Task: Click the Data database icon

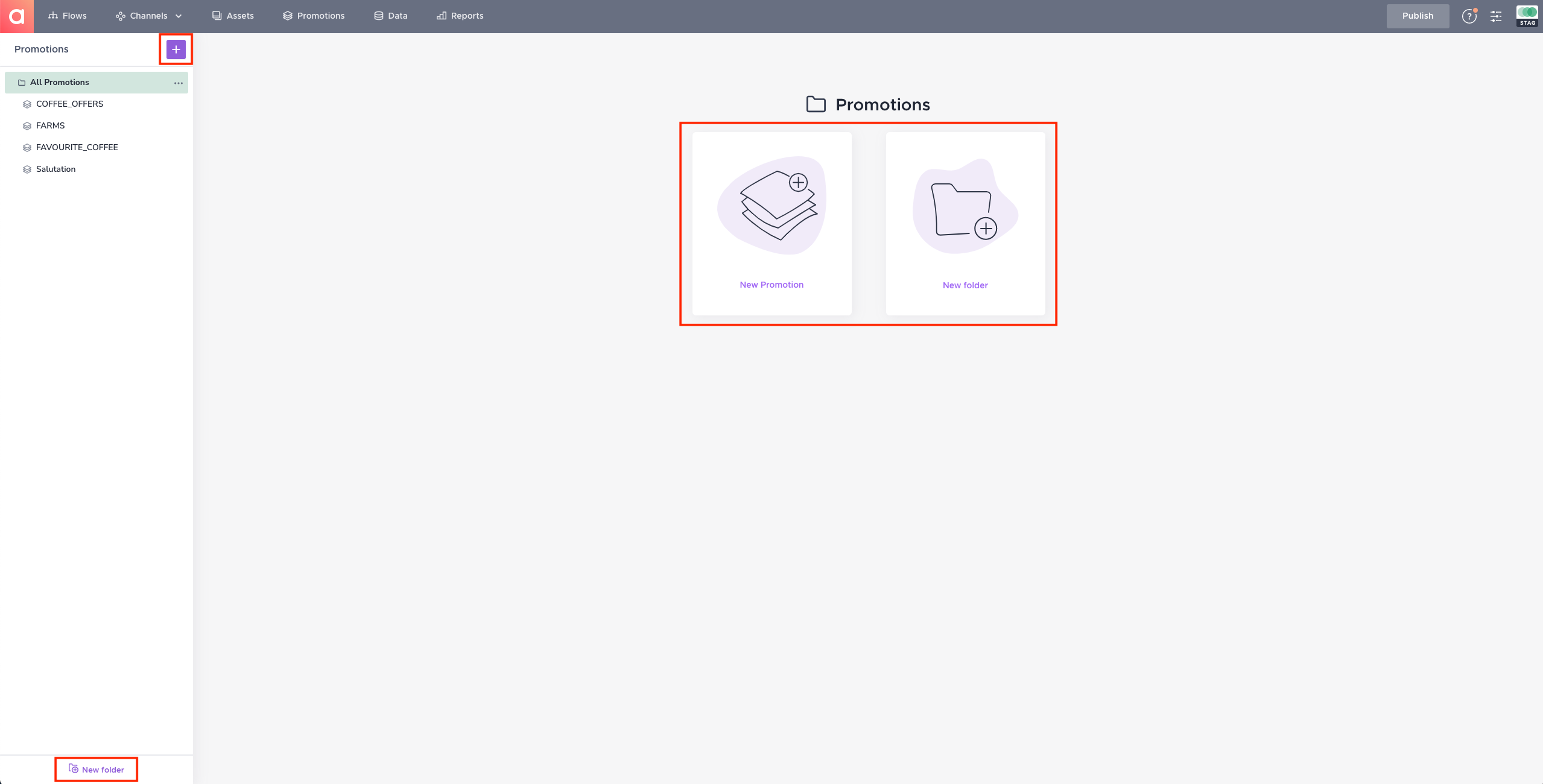Action: click(x=379, y=16)
